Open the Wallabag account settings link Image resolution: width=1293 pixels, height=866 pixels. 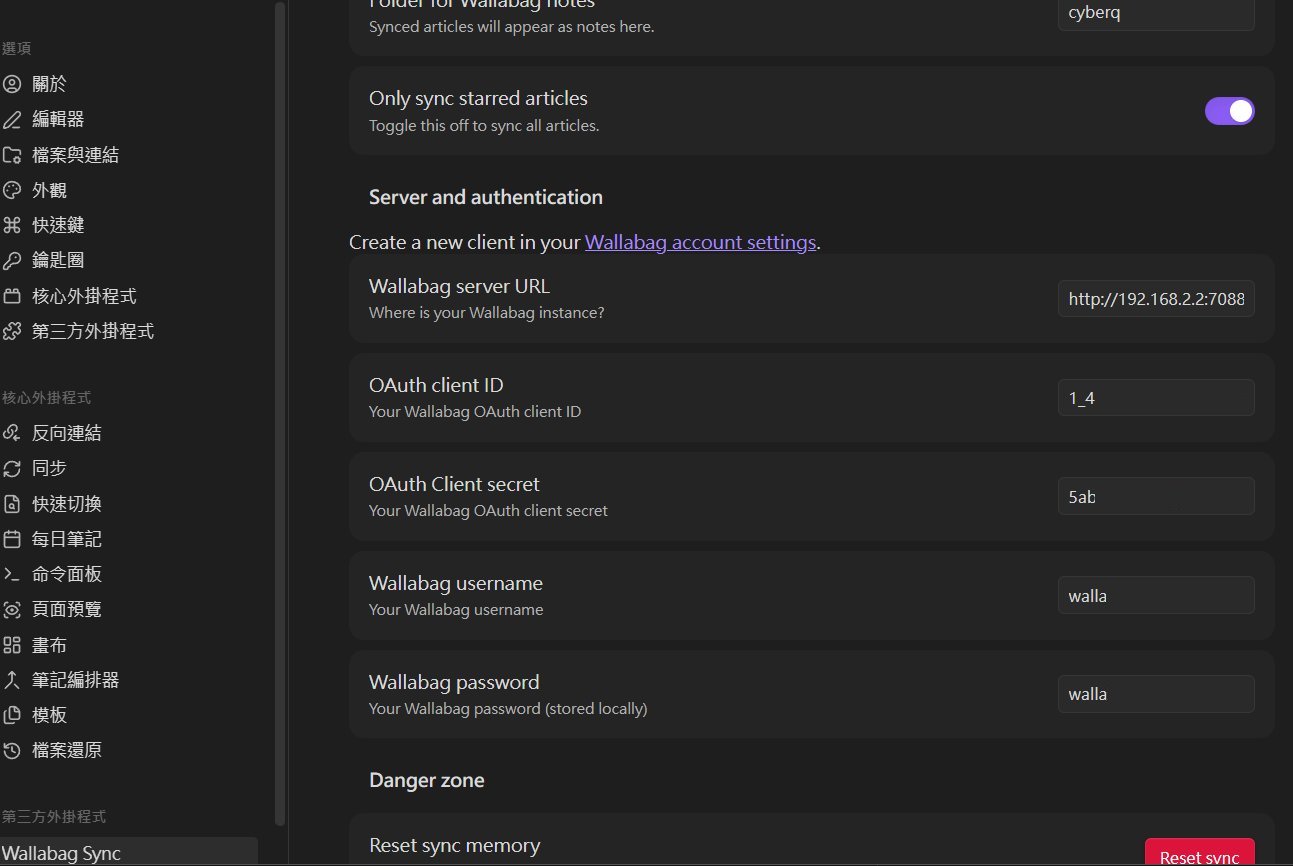pyautogui.click(x=700, y=243)
